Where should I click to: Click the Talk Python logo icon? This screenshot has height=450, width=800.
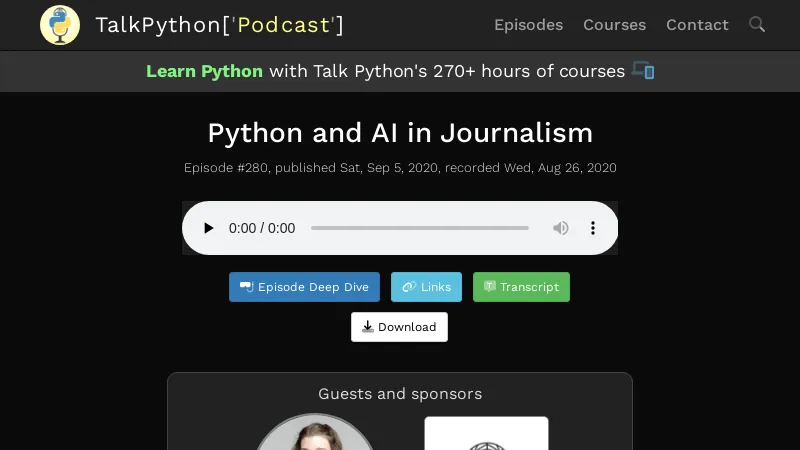60,25
